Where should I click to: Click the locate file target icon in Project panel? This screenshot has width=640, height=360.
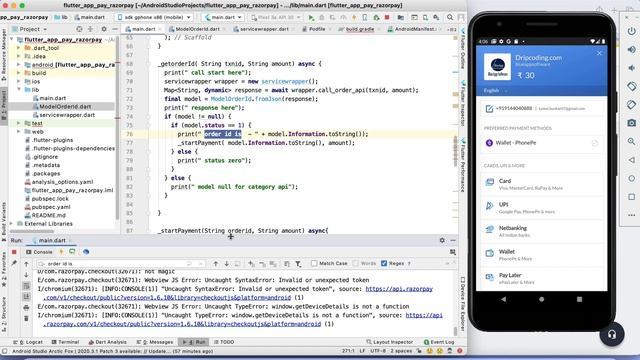(79, 29)
